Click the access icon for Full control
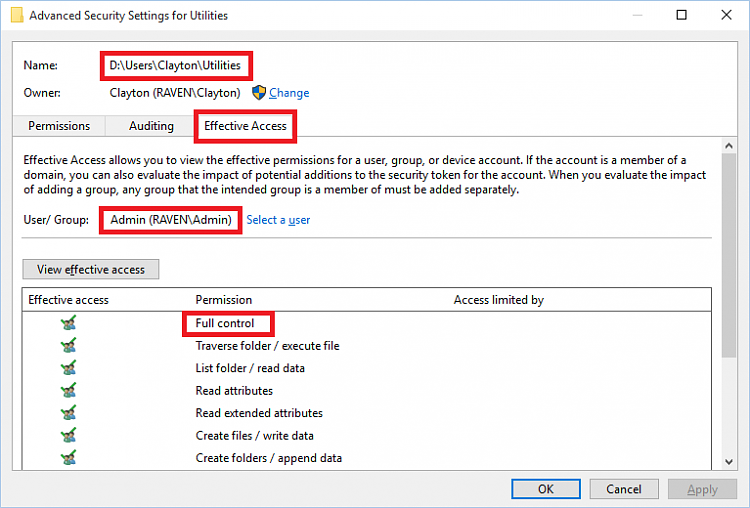This screenshot has width=750, height=508. [x=68, y=323]
